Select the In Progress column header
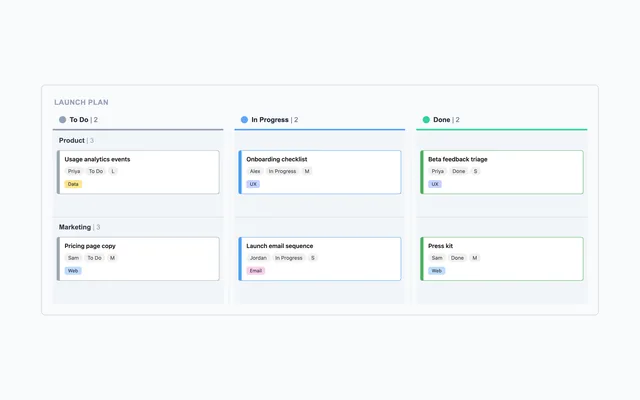 (320, 120)
